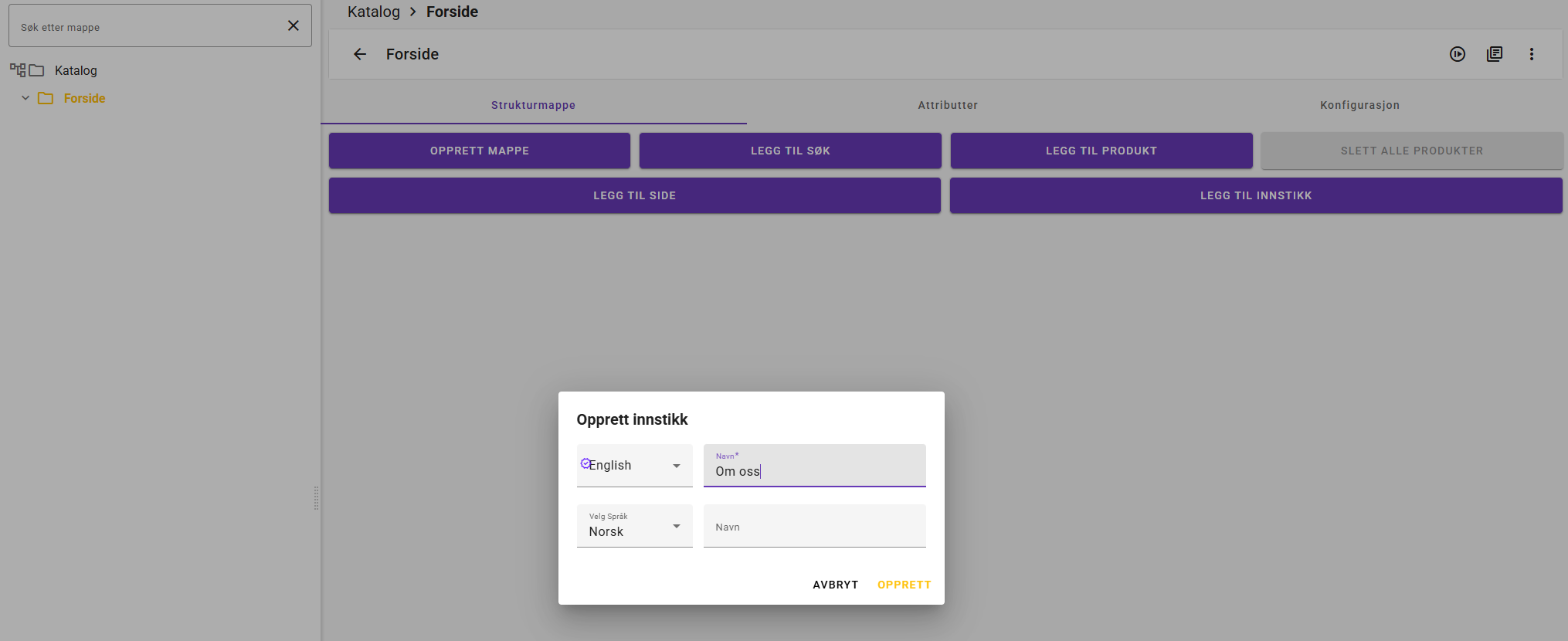
Task: Switch to the Attributter tab
Action: [947, 105]
